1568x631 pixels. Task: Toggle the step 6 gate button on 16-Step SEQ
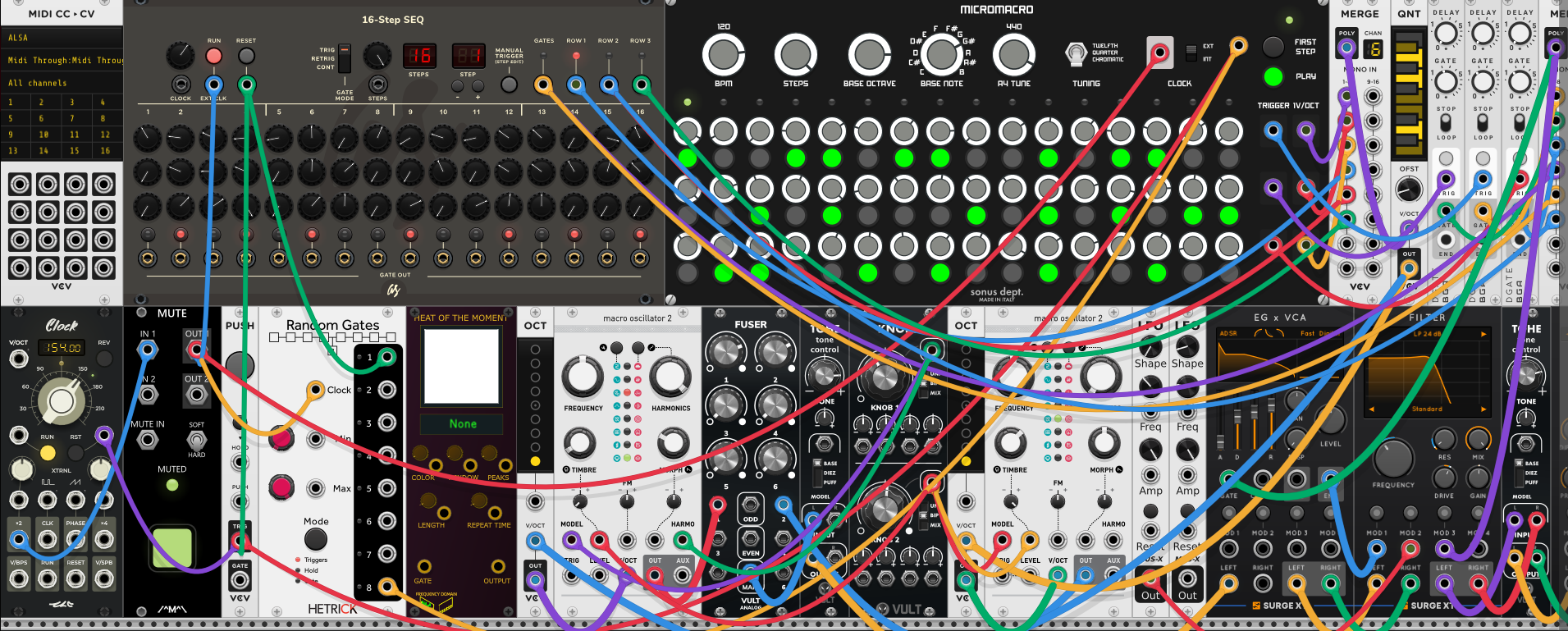[x=312, y=235]
